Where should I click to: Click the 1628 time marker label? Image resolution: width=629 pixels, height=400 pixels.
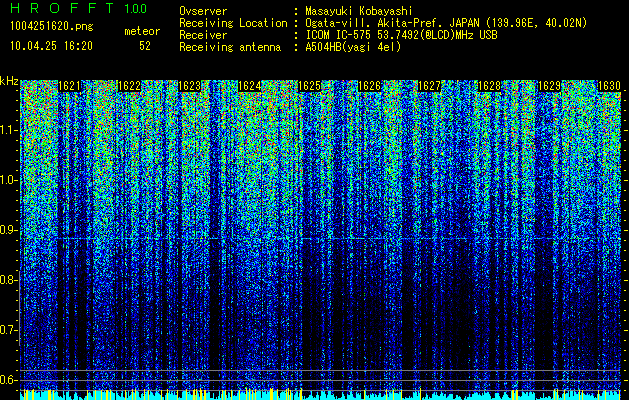coord(489,86)
